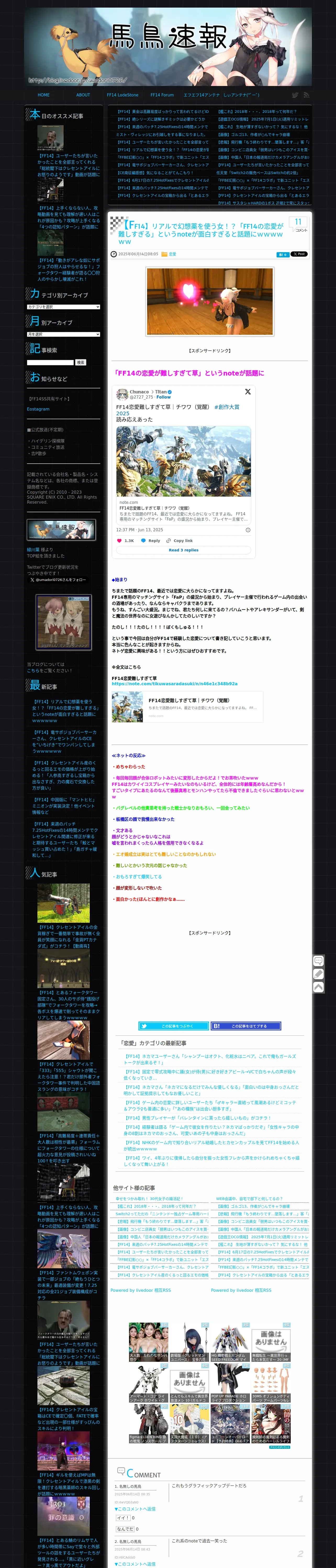The image size is (336, 1568).
Task: Click the イイ！ vote button on comment 1
Action: tap(123, 1518)
